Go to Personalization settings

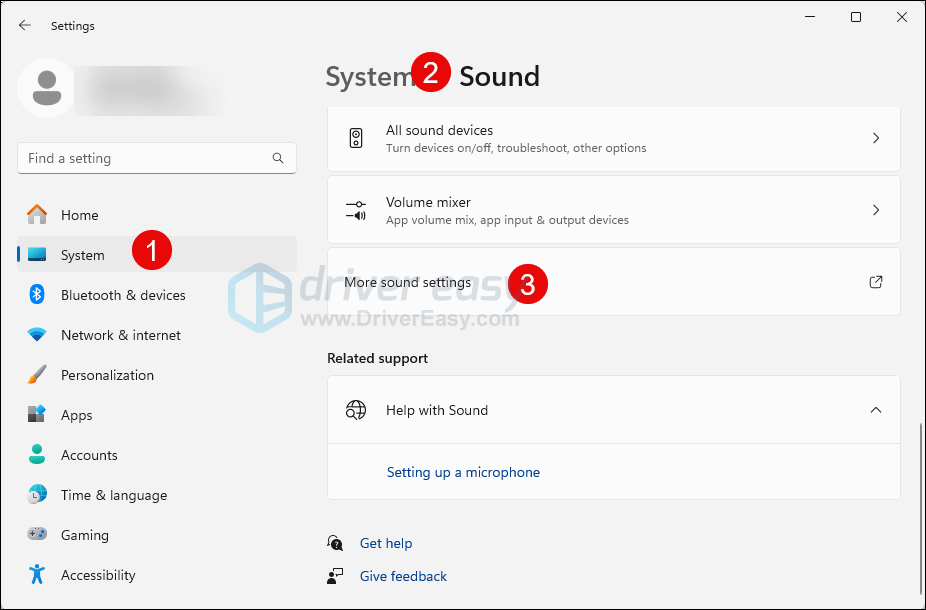tap(107, 375)
